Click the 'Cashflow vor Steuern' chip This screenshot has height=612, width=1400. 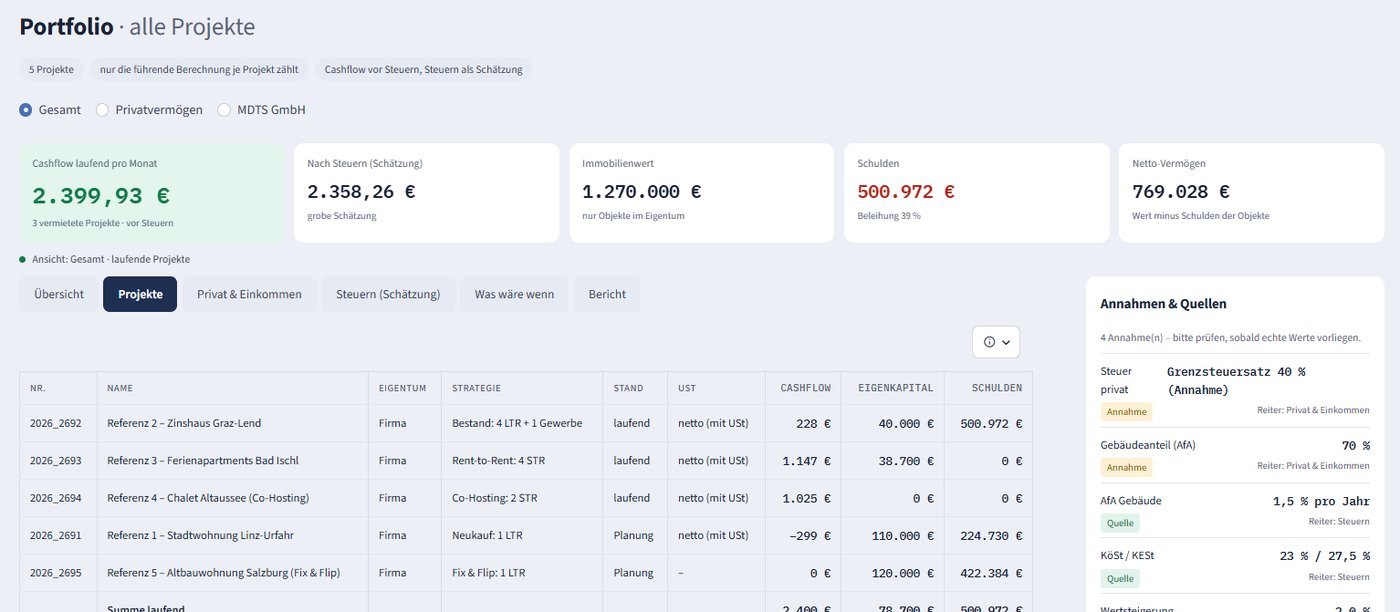424,70
